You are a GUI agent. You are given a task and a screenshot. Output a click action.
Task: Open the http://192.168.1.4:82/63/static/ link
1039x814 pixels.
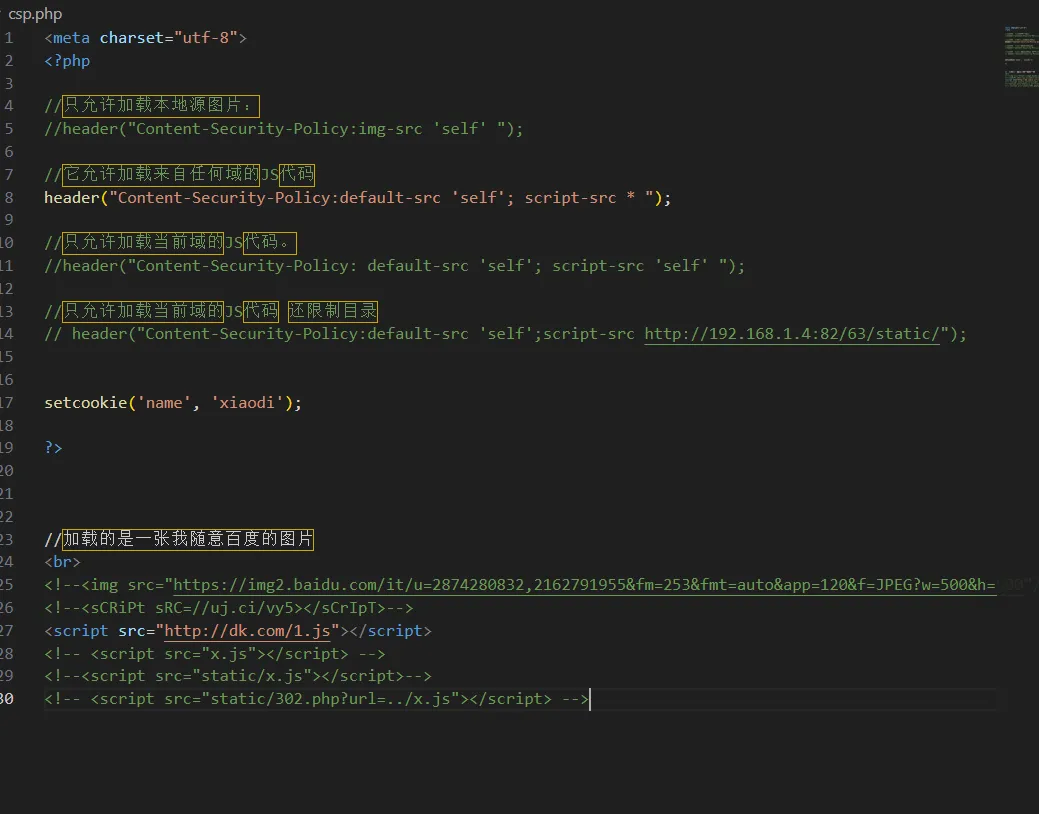792,333
